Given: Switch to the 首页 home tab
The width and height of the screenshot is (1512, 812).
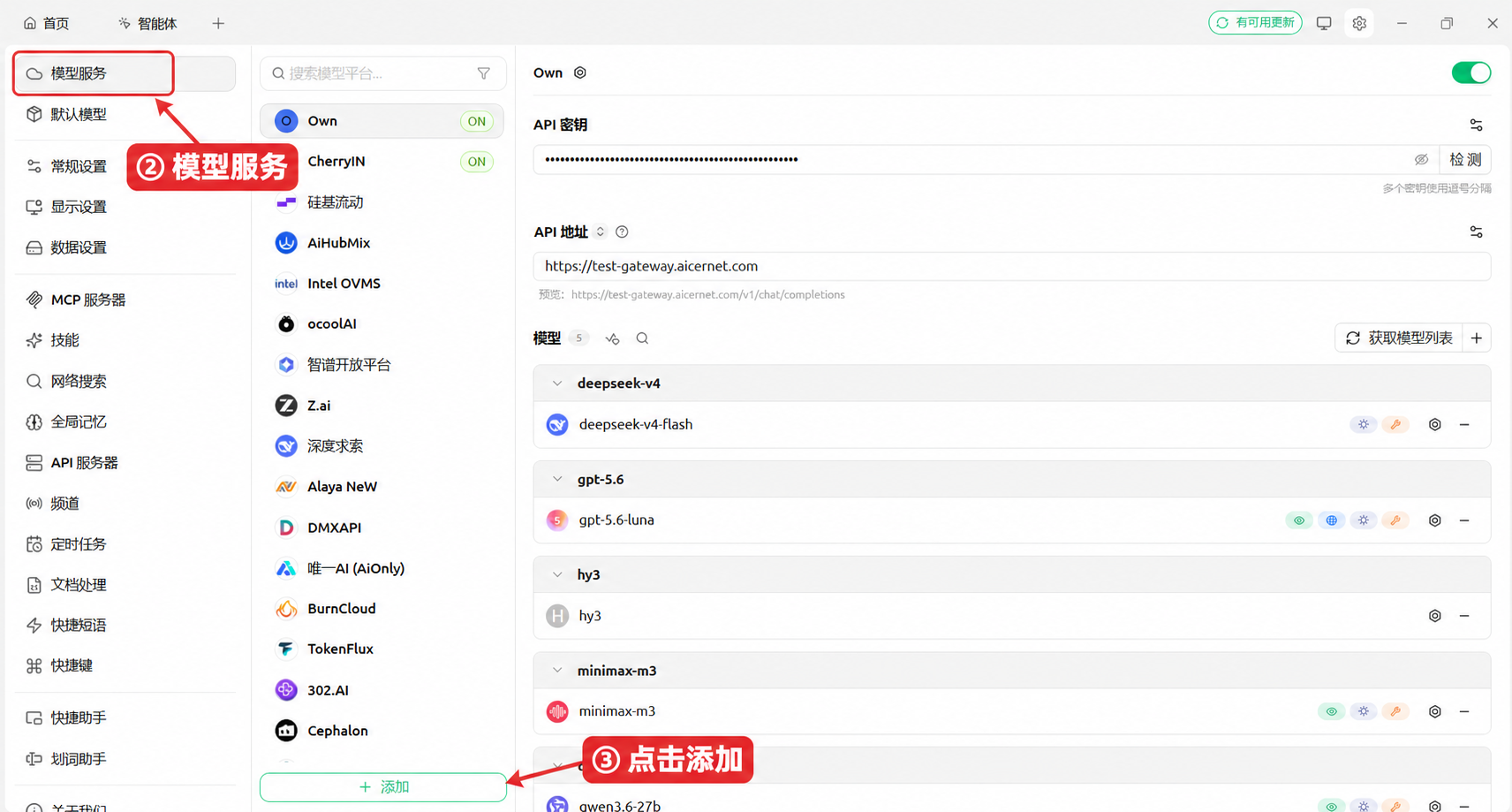Looking at the screenshot, I should point(46,23).
